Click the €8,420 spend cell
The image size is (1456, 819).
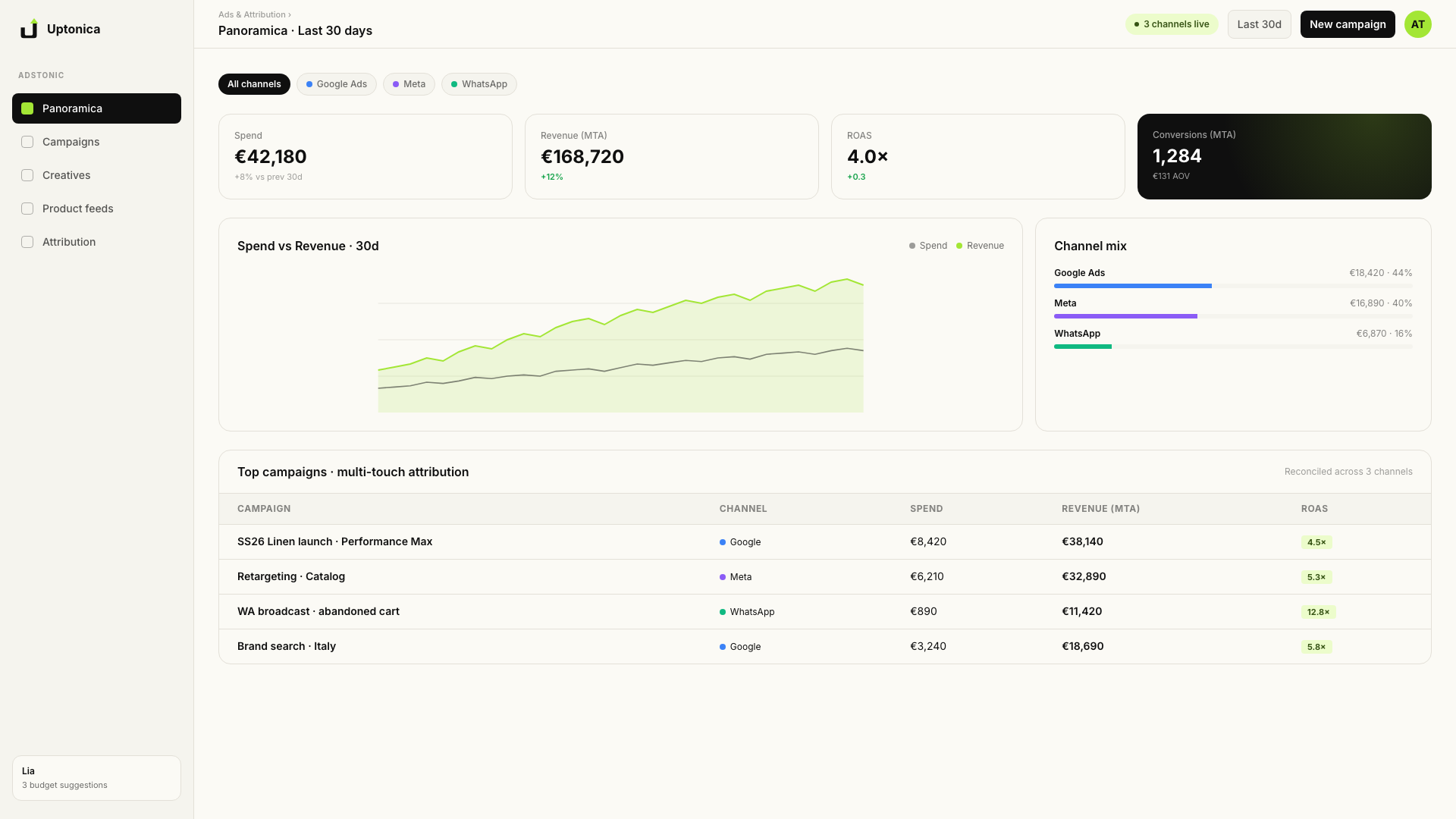(928, 541)
